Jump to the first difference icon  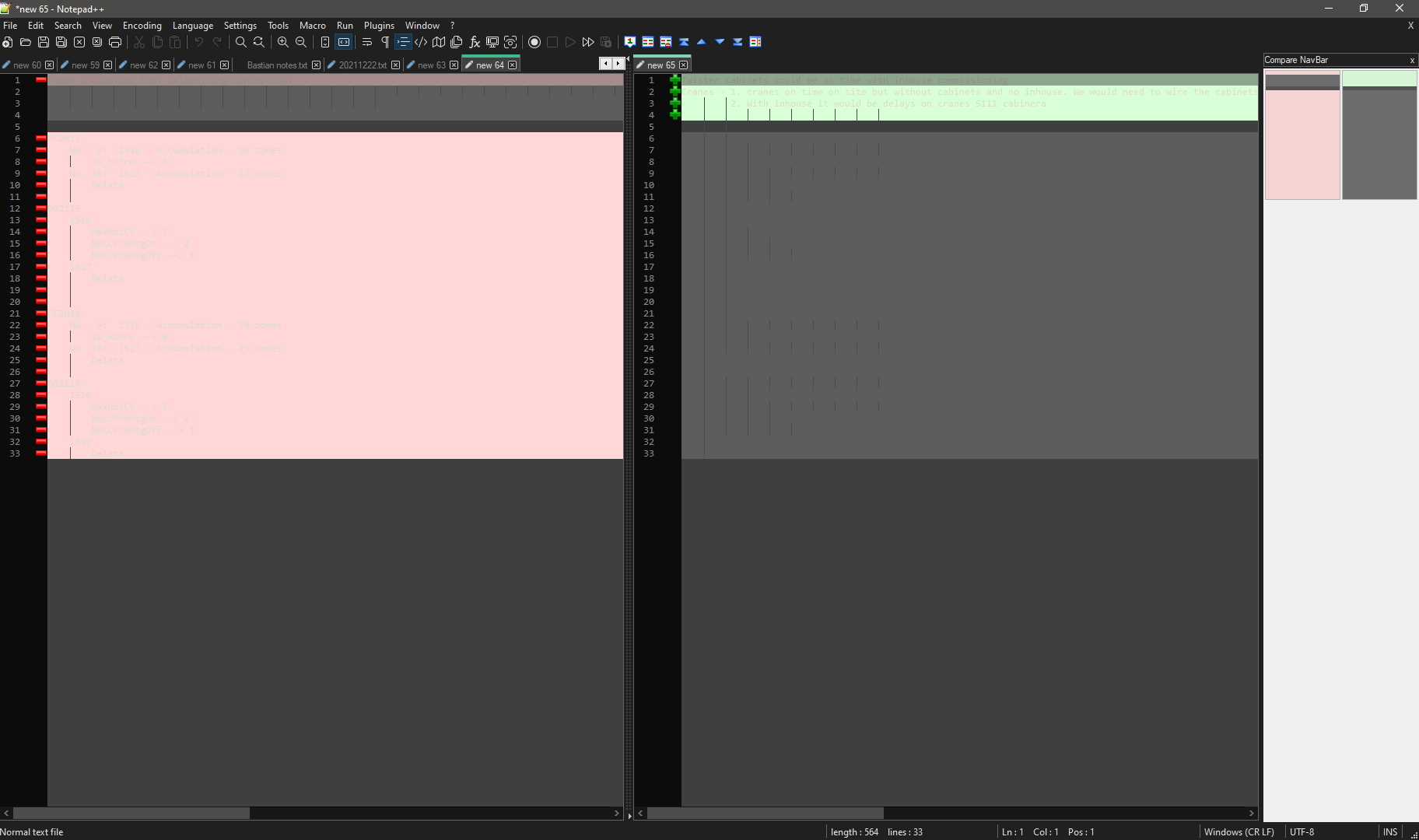tap(684, 42)
